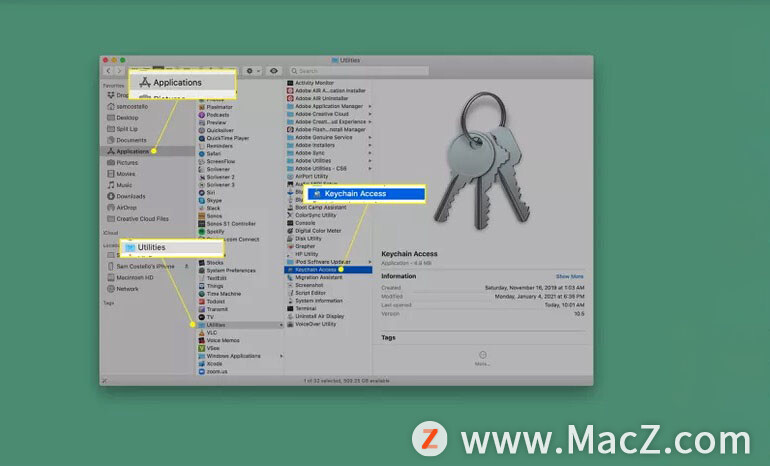Select the Grapher app

(x=304, y=247)
